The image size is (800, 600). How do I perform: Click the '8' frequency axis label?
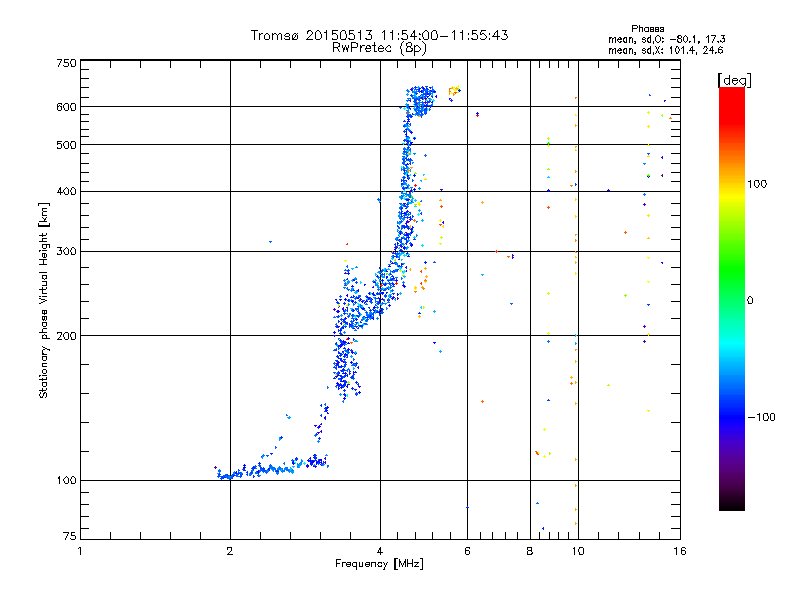[530, 551]
